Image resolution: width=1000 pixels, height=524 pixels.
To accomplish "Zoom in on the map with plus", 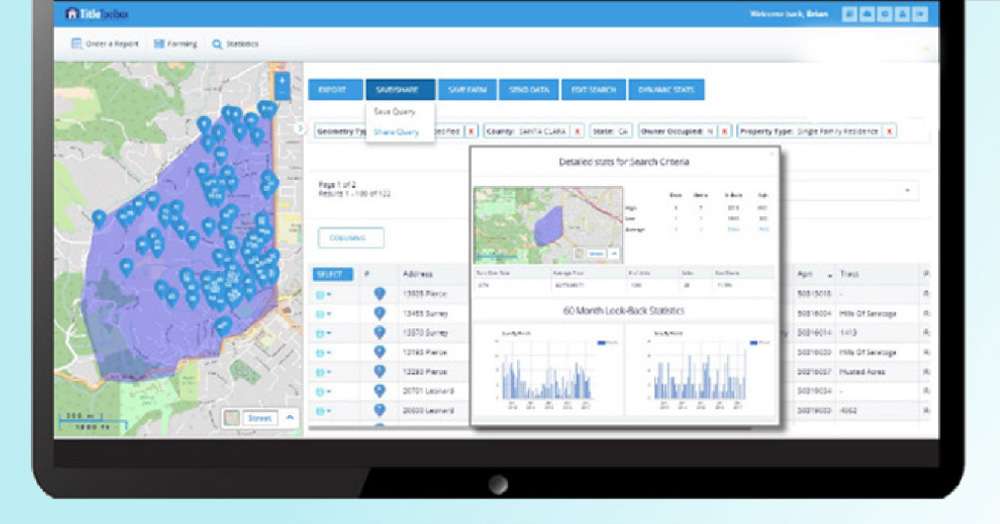I will (282, 80).
